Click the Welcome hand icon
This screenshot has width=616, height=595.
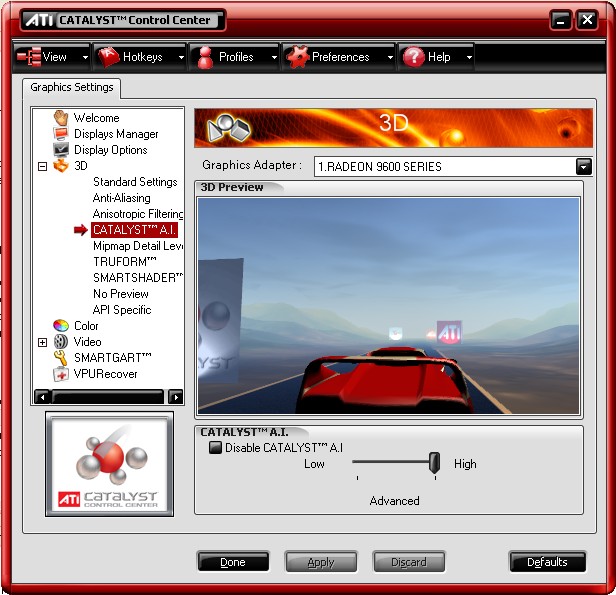coord(61,118)
